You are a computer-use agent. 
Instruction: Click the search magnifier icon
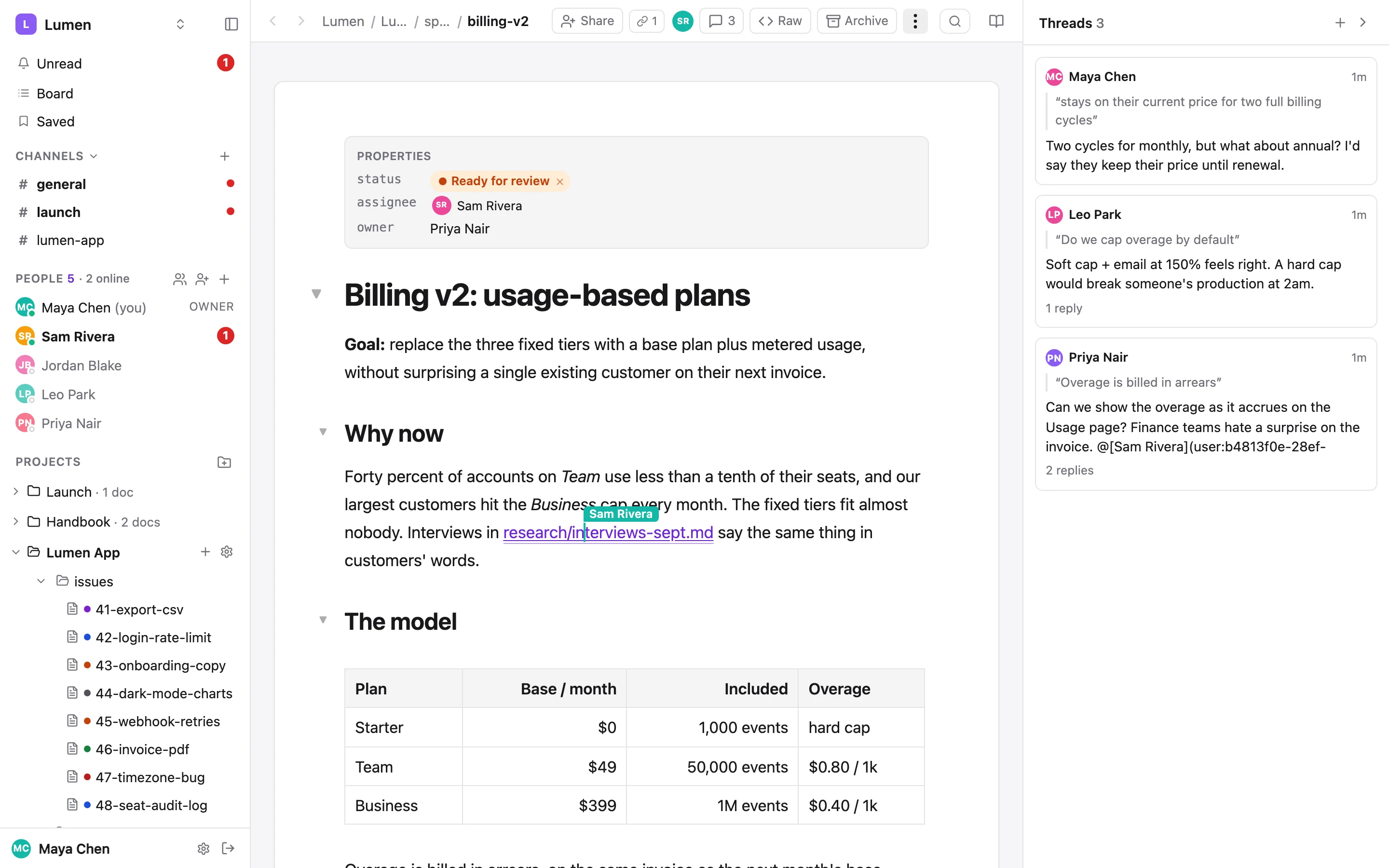click(x=954, y=21)
